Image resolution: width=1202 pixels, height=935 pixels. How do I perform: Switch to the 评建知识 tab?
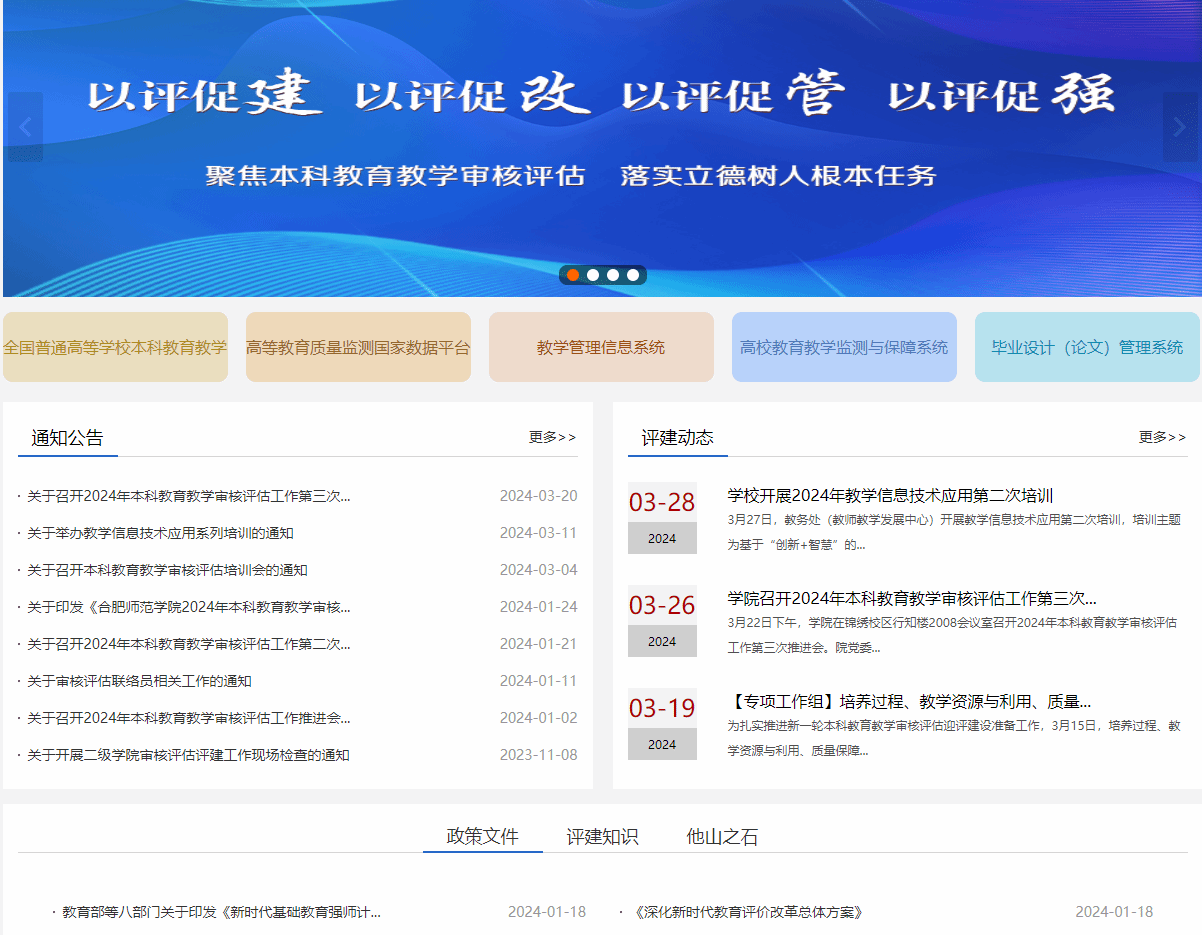(x=602, y=837)
